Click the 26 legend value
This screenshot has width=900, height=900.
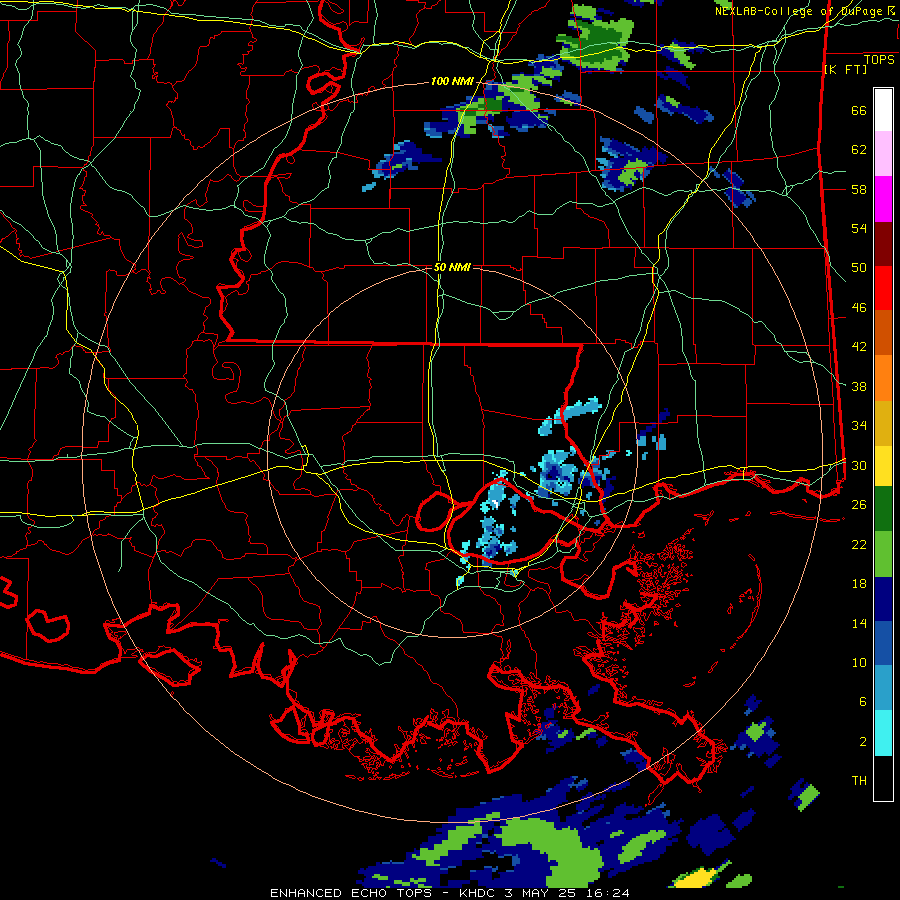pyautogui.click(x=859, y=505)
